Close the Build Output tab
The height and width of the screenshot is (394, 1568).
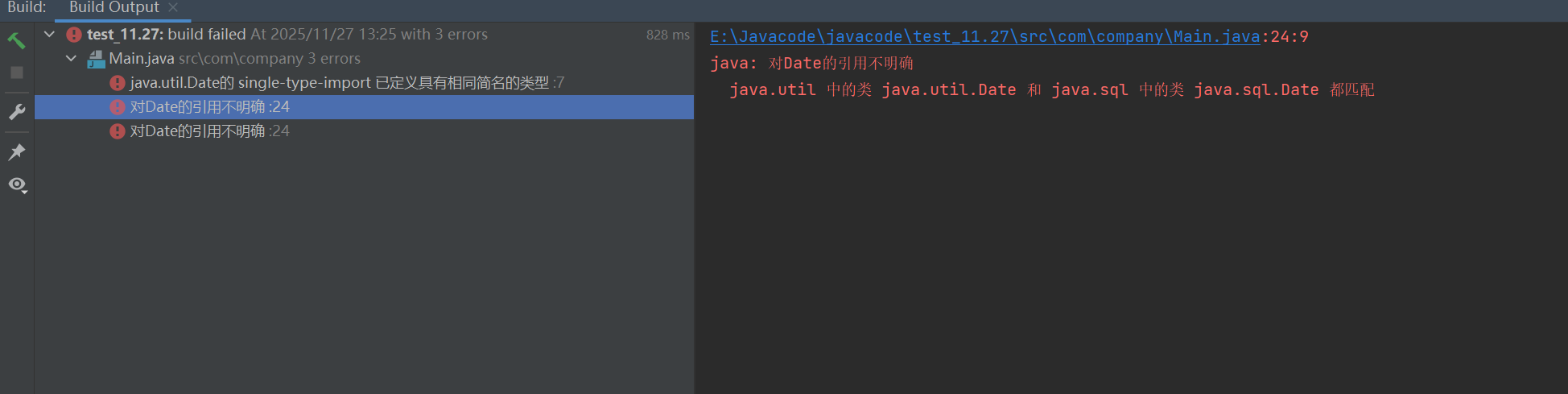point(173,7)
